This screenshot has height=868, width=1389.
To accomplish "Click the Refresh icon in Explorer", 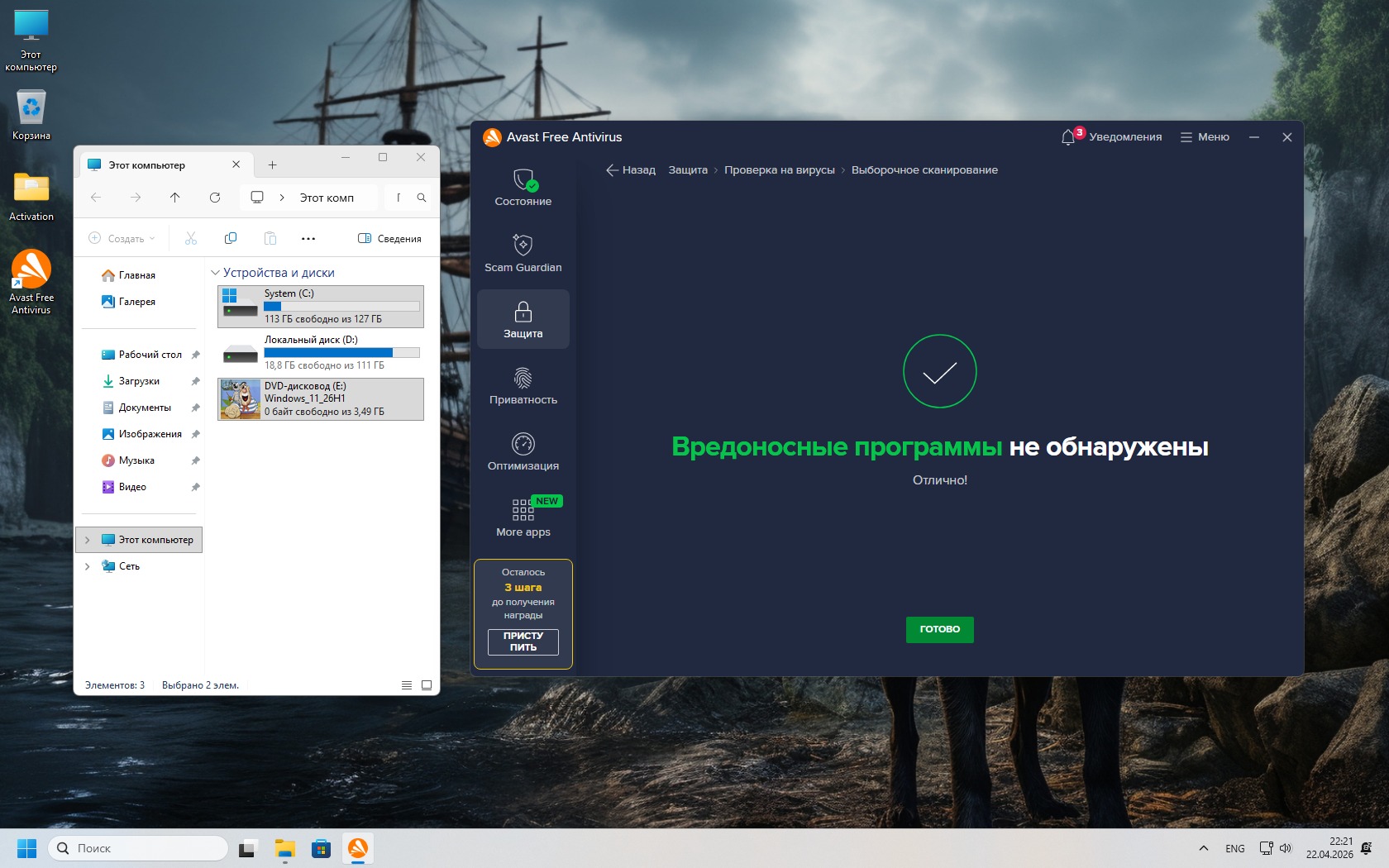I will click(x=215, y=198).
